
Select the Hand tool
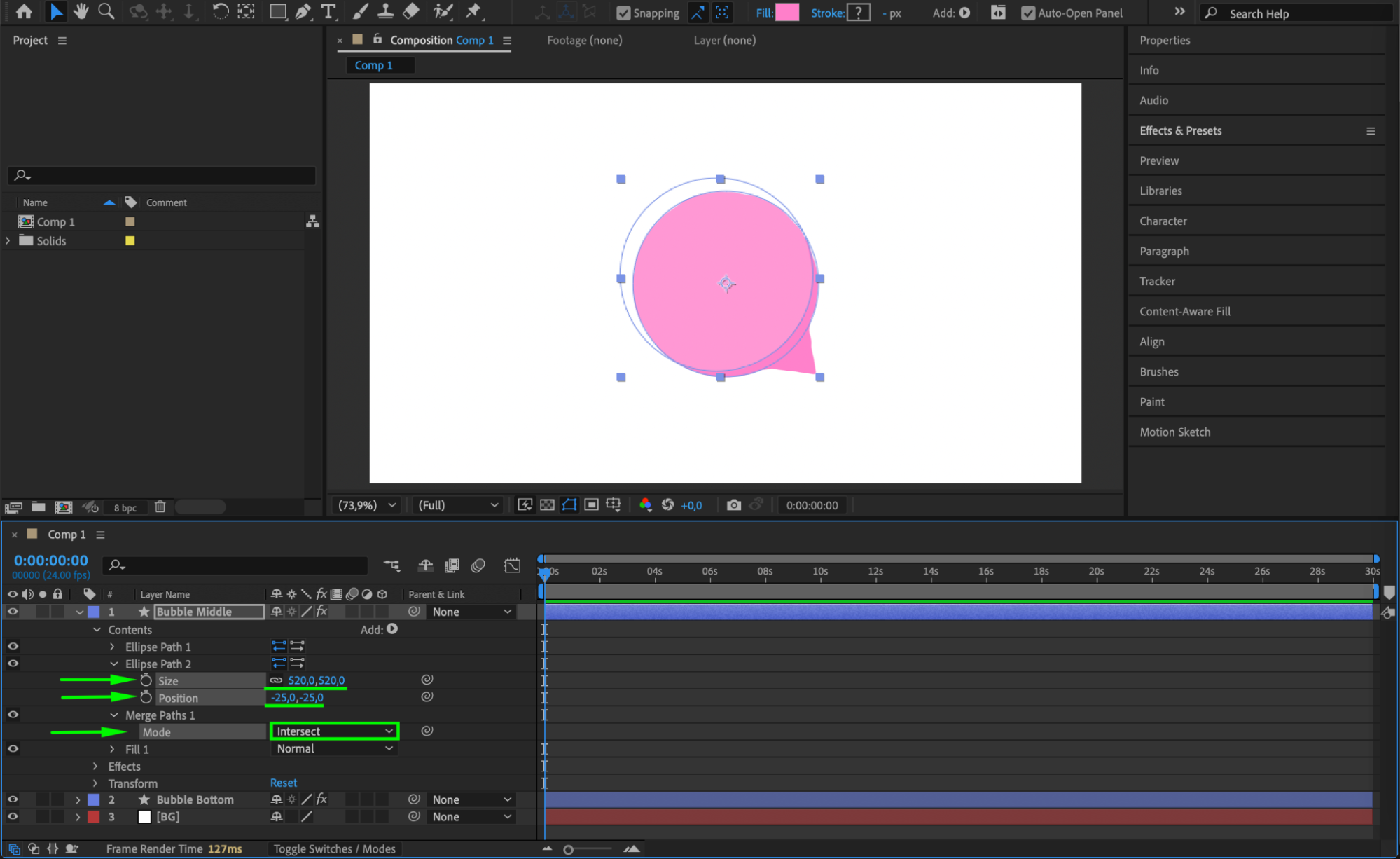click(81, 11)
